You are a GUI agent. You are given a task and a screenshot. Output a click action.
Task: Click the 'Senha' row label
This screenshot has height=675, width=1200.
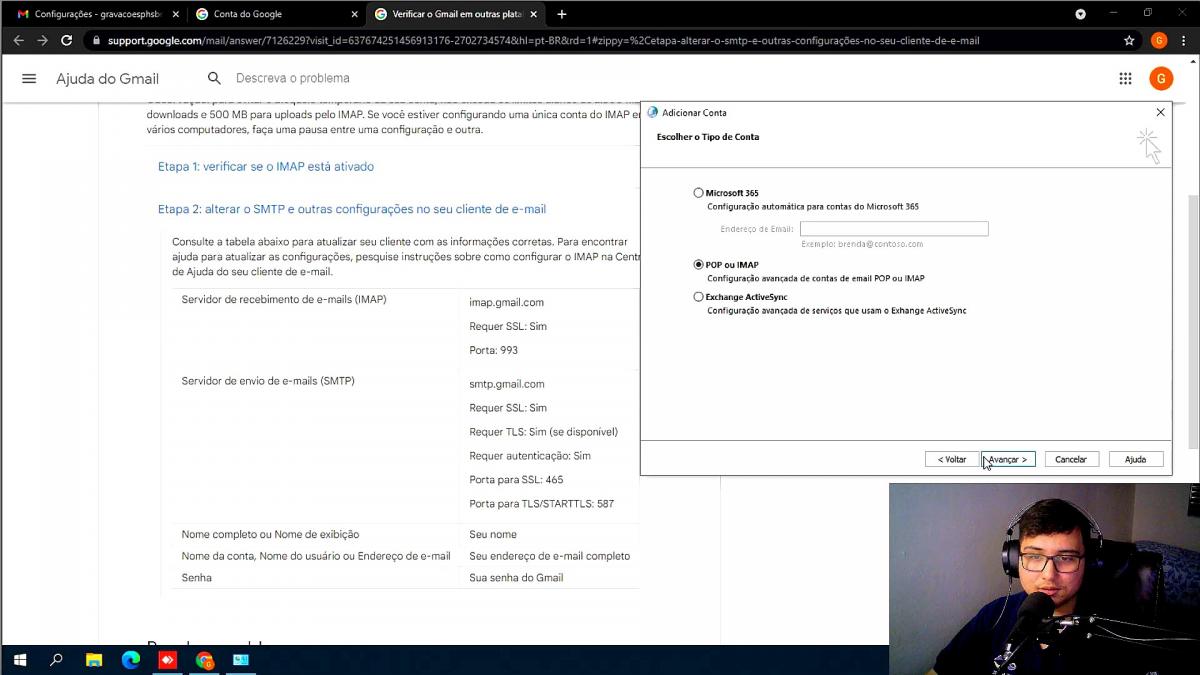tap(197, 578)
